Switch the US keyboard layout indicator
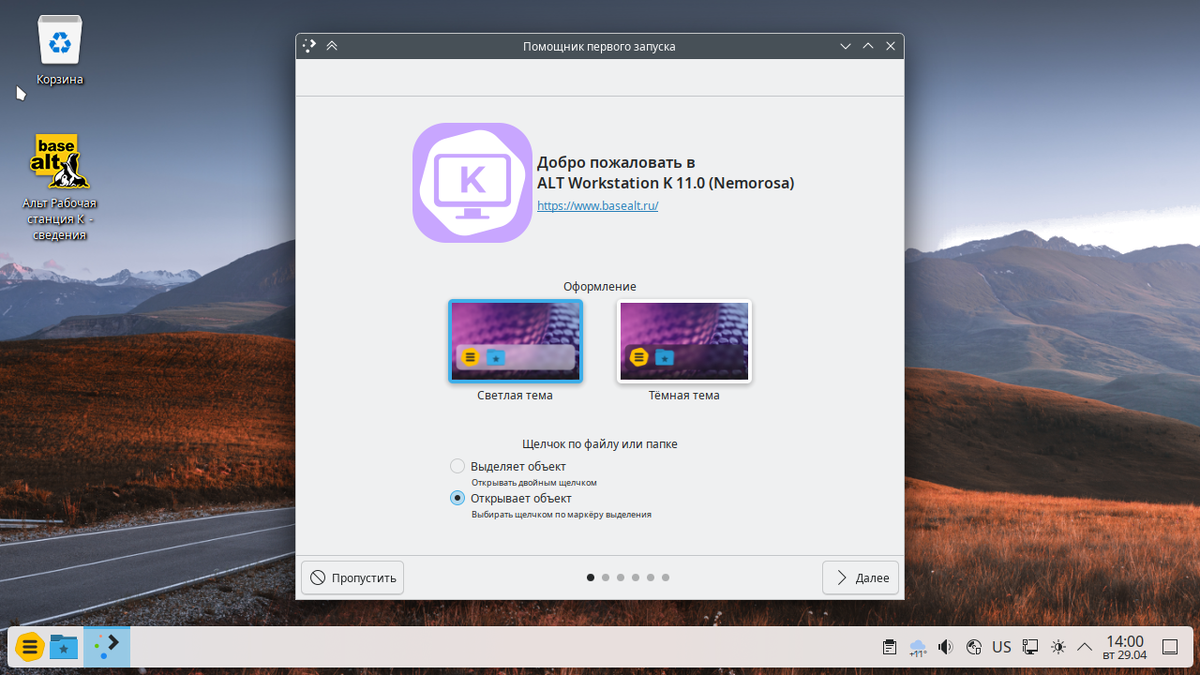 [x=1001, y=647]
